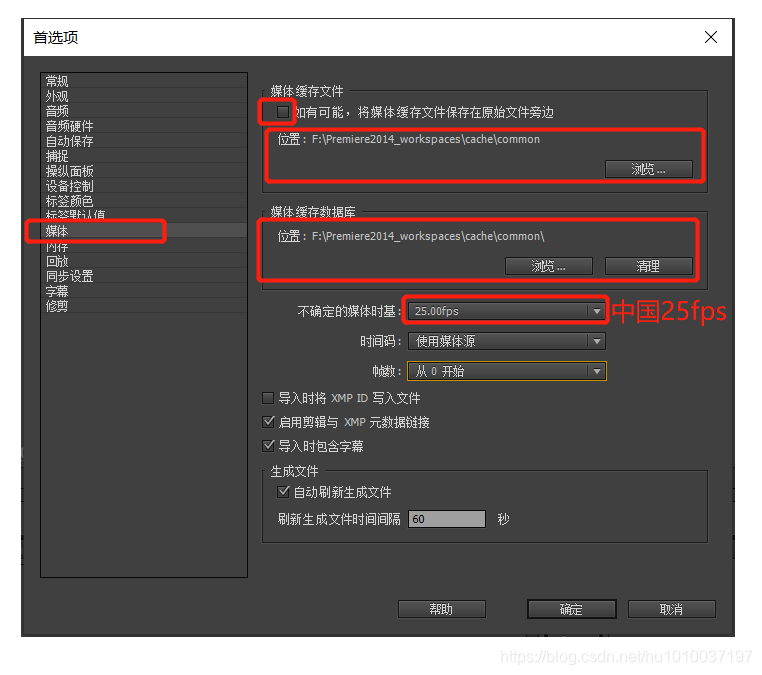Click media cache files path text
The width and height of the screenshot is (762, 675).
(x=426, y=139)
